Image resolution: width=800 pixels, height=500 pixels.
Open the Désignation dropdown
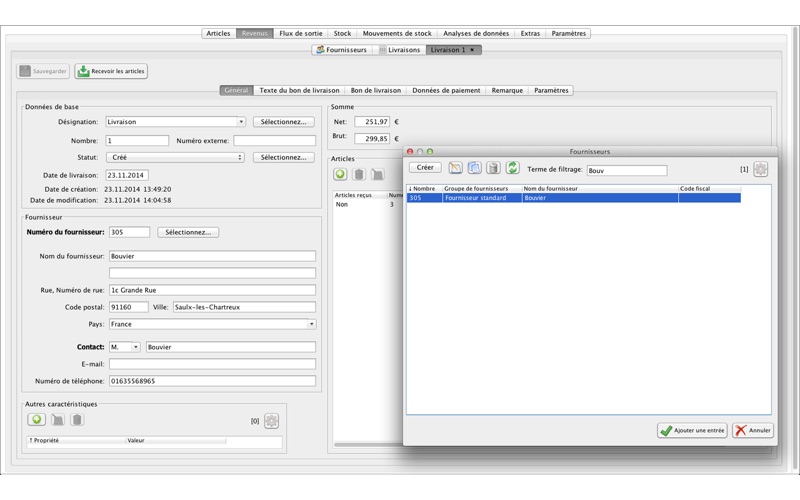(241, 122)
